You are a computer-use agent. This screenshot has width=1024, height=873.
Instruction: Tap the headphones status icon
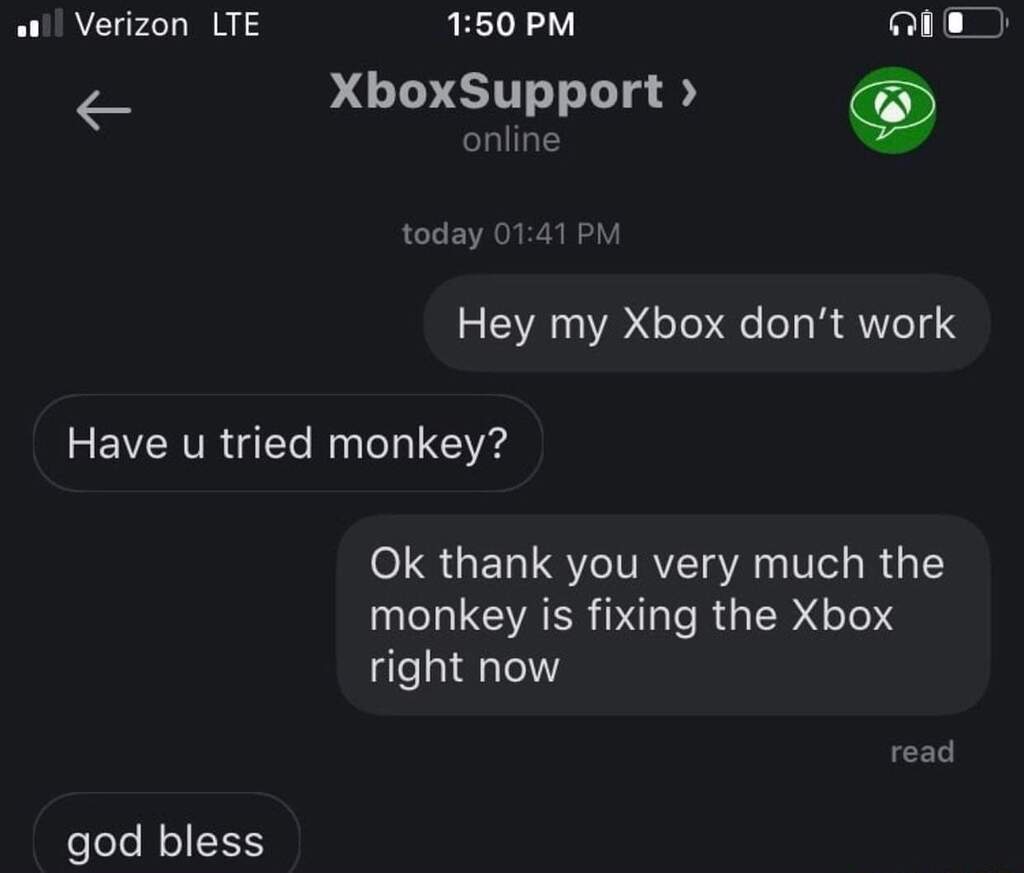coord(903,25)
